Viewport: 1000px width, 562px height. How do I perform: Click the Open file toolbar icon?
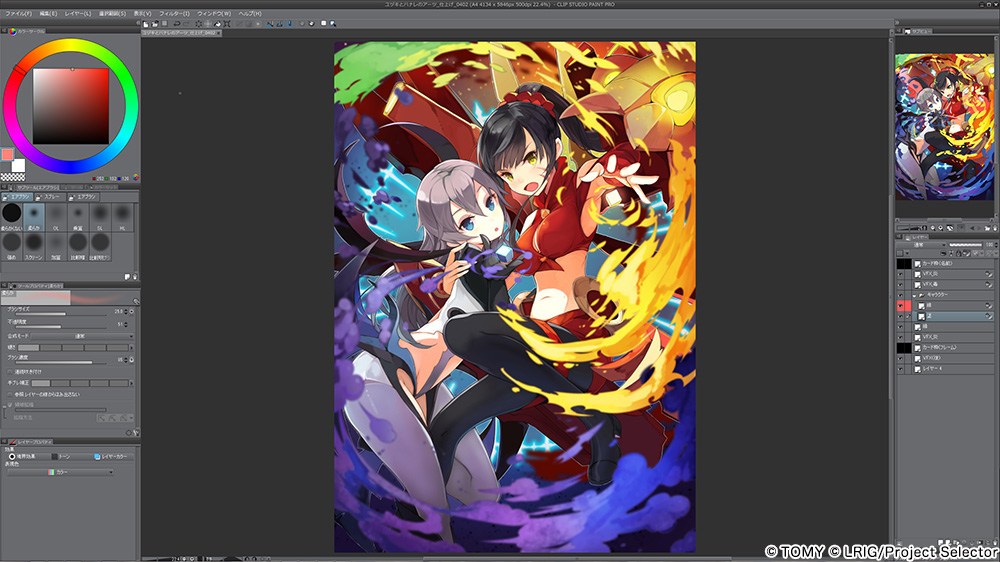155,24
